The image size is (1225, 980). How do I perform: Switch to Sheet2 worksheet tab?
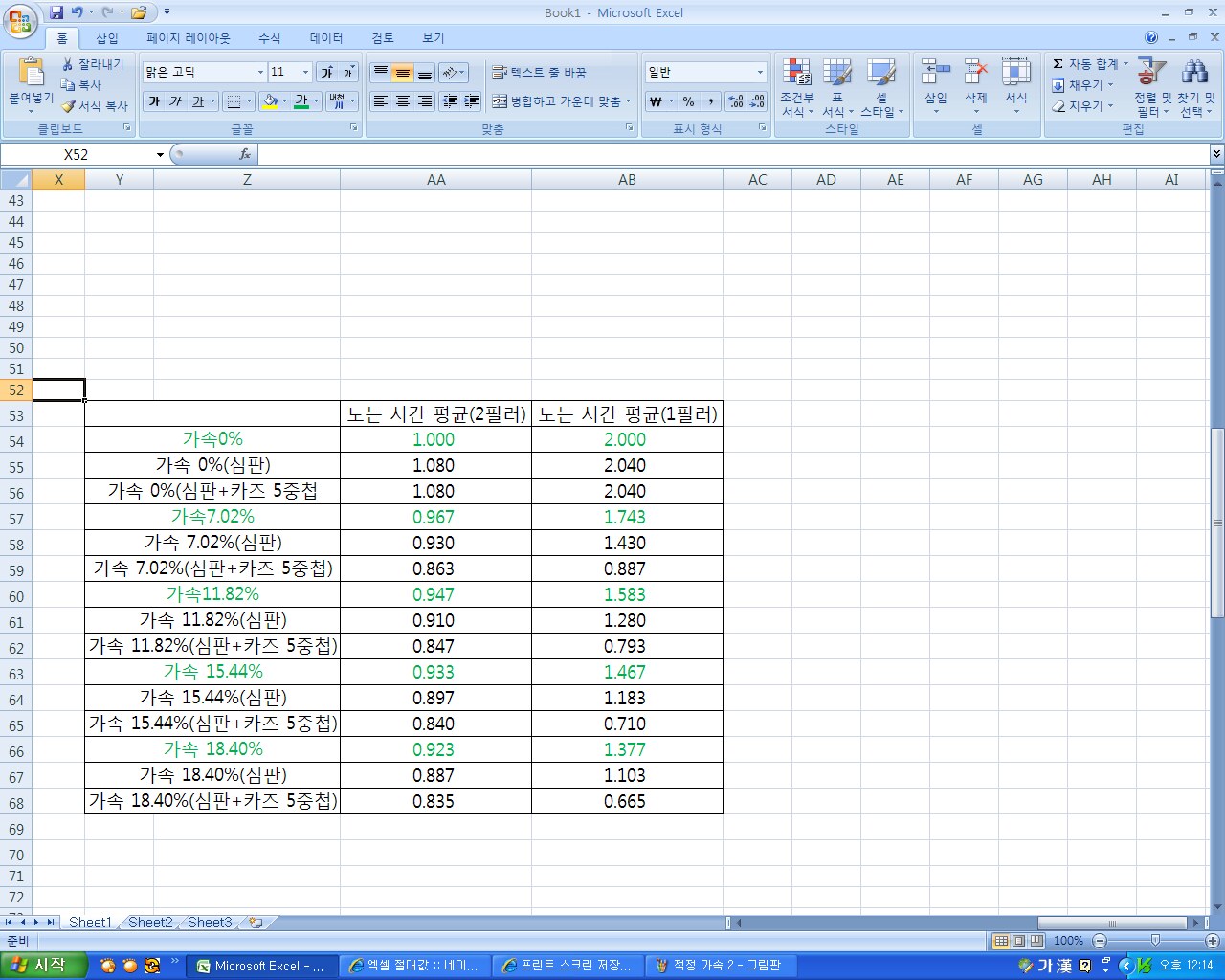coord(150,923)
